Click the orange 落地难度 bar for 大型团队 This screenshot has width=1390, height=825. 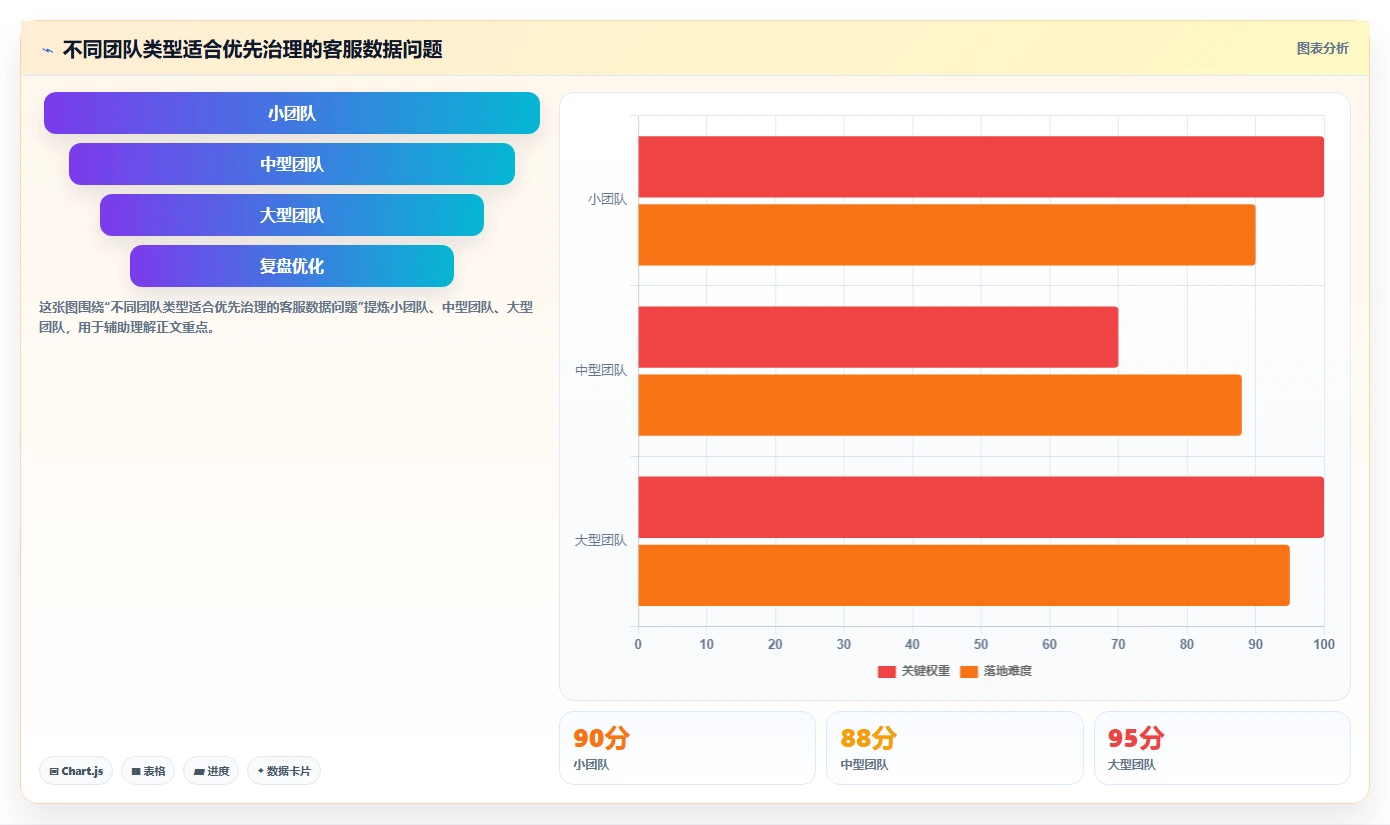click(x=964, y=575)
